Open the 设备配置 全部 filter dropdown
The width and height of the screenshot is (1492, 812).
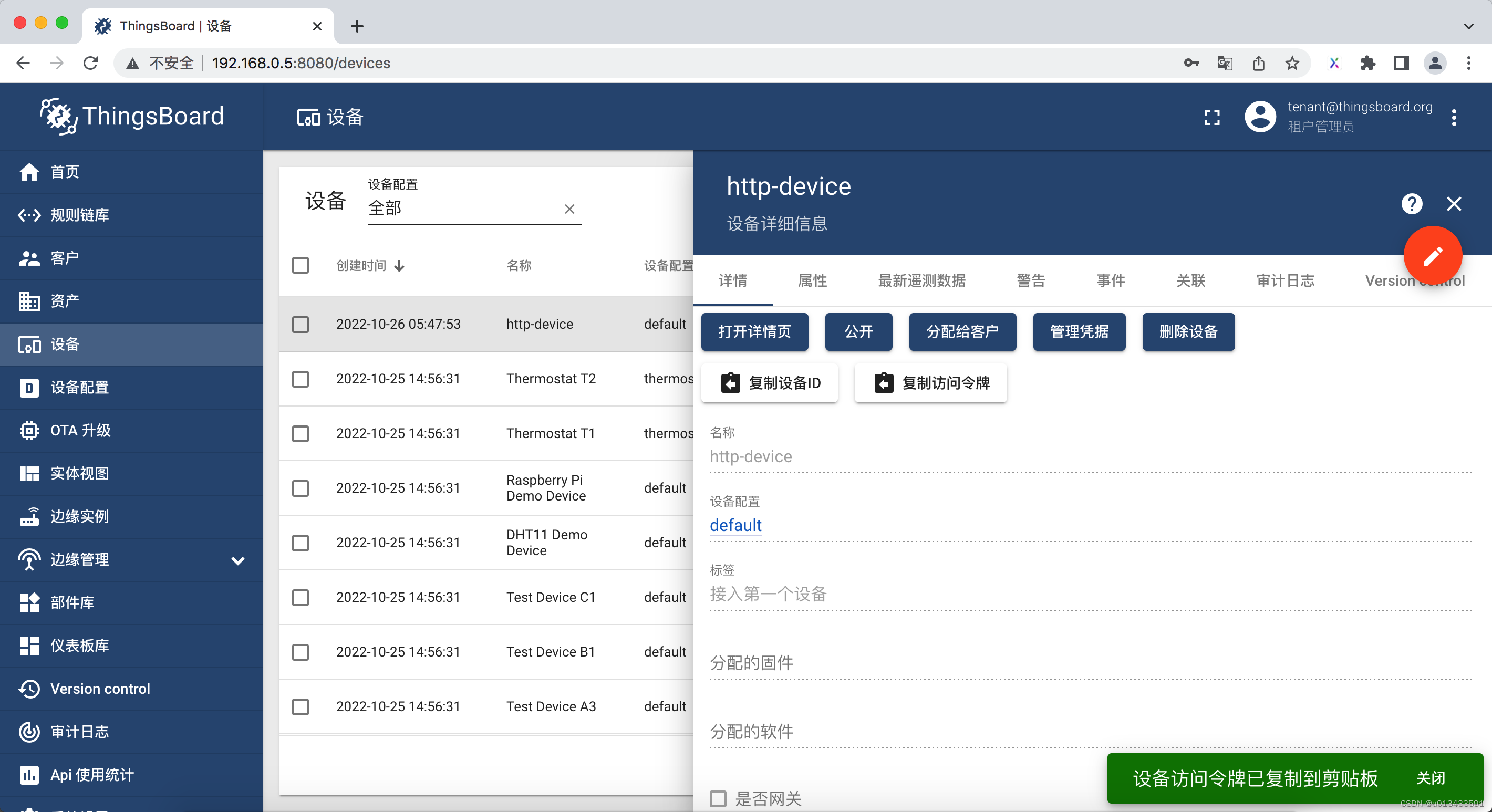474,208
